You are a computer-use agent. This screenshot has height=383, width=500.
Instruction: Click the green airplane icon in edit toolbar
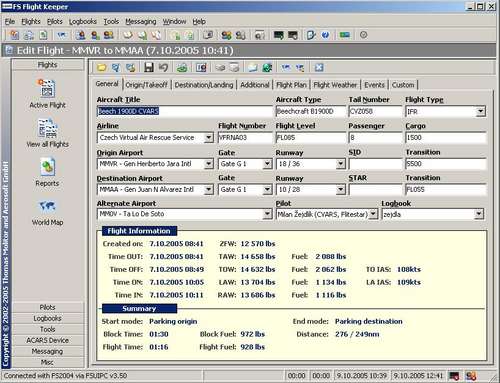click(182, 68)
